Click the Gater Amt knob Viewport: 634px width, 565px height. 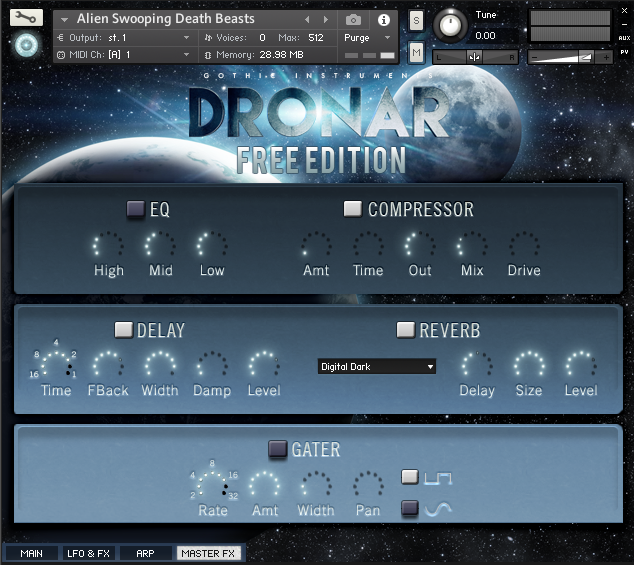[x=265, y=485]
